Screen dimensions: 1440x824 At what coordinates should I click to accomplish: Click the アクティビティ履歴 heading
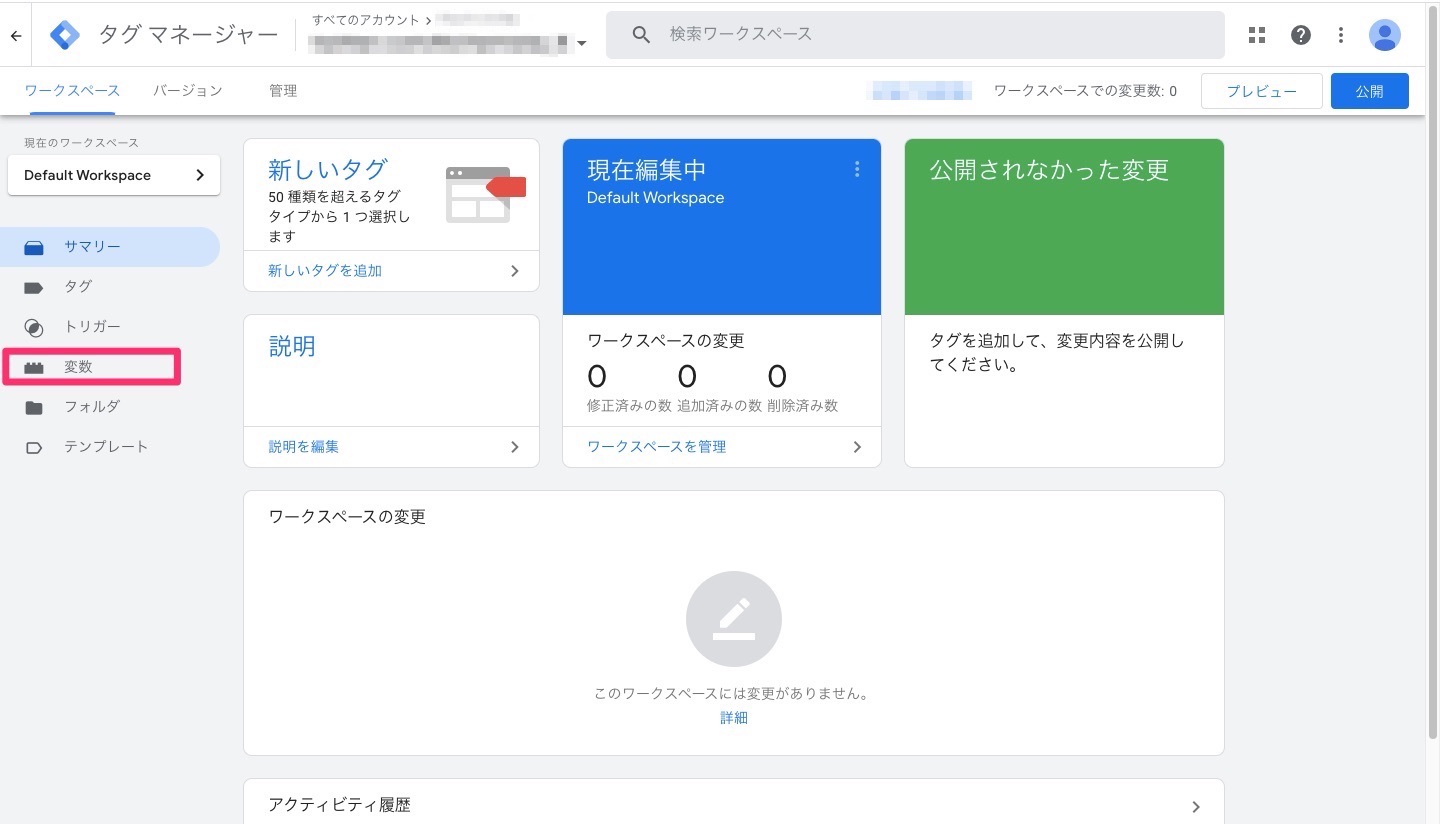pos(339,805)
